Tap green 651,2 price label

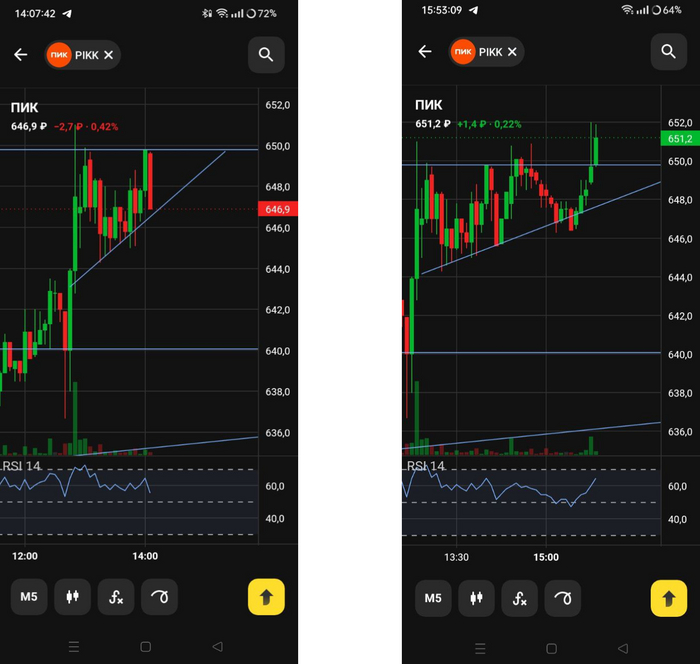[680, 138]
